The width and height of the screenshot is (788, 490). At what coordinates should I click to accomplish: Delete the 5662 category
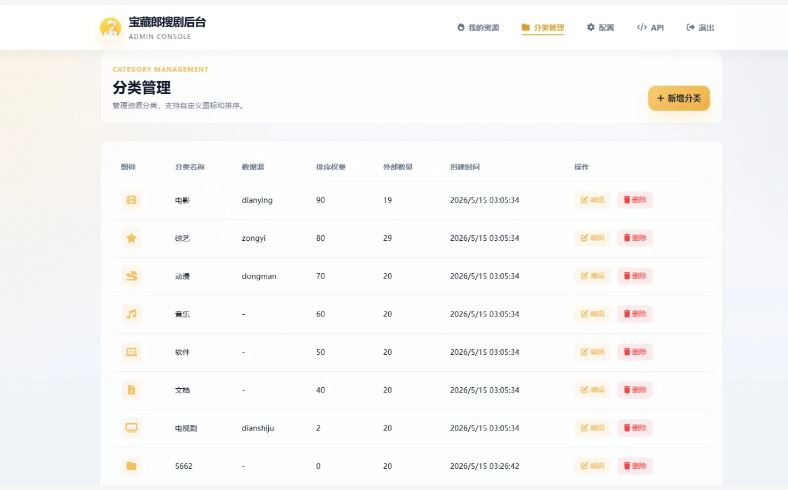[x=635, y=466]
